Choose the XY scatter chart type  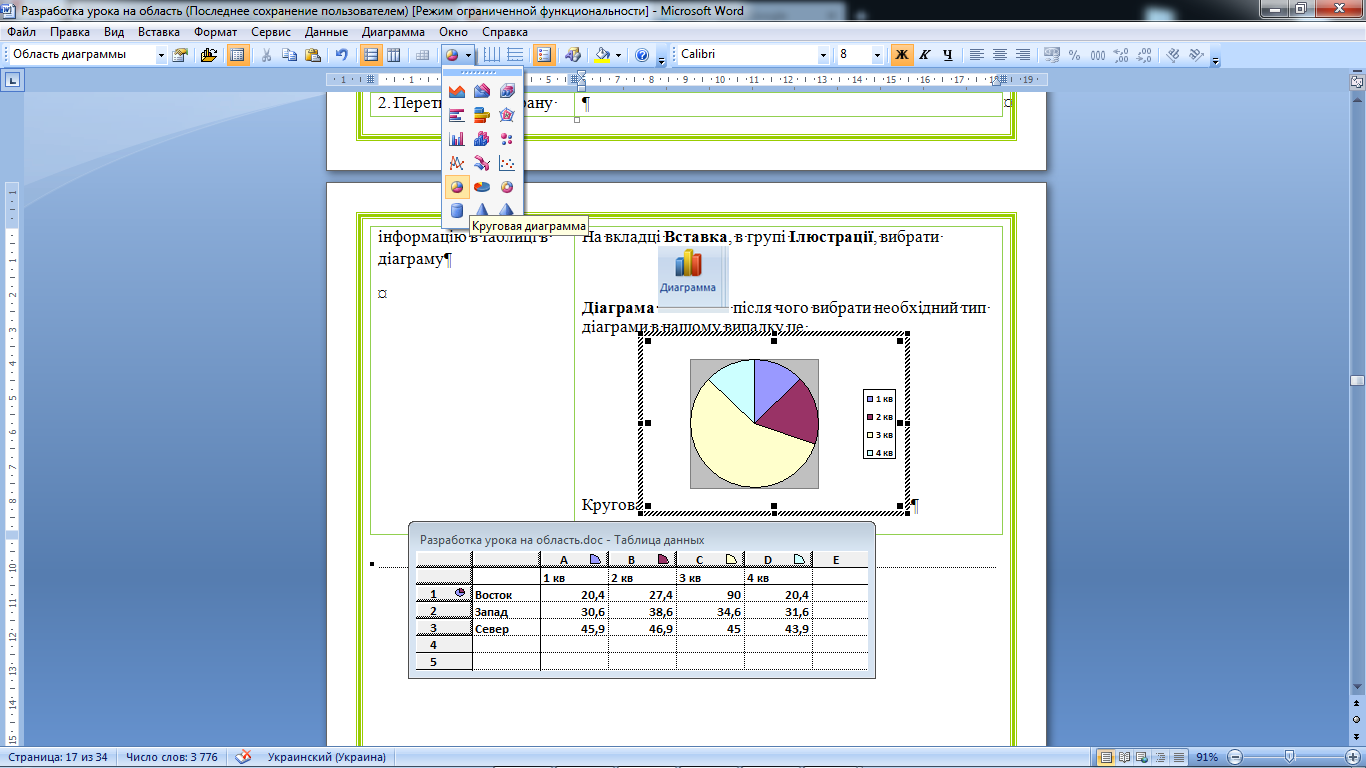[x=507, y=162]
